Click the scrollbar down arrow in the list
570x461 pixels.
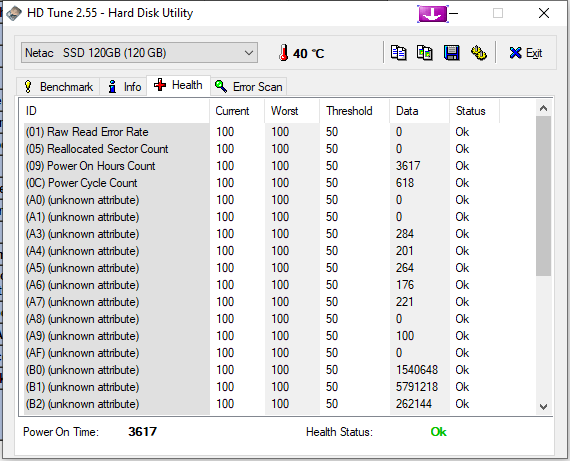point(543,406)
